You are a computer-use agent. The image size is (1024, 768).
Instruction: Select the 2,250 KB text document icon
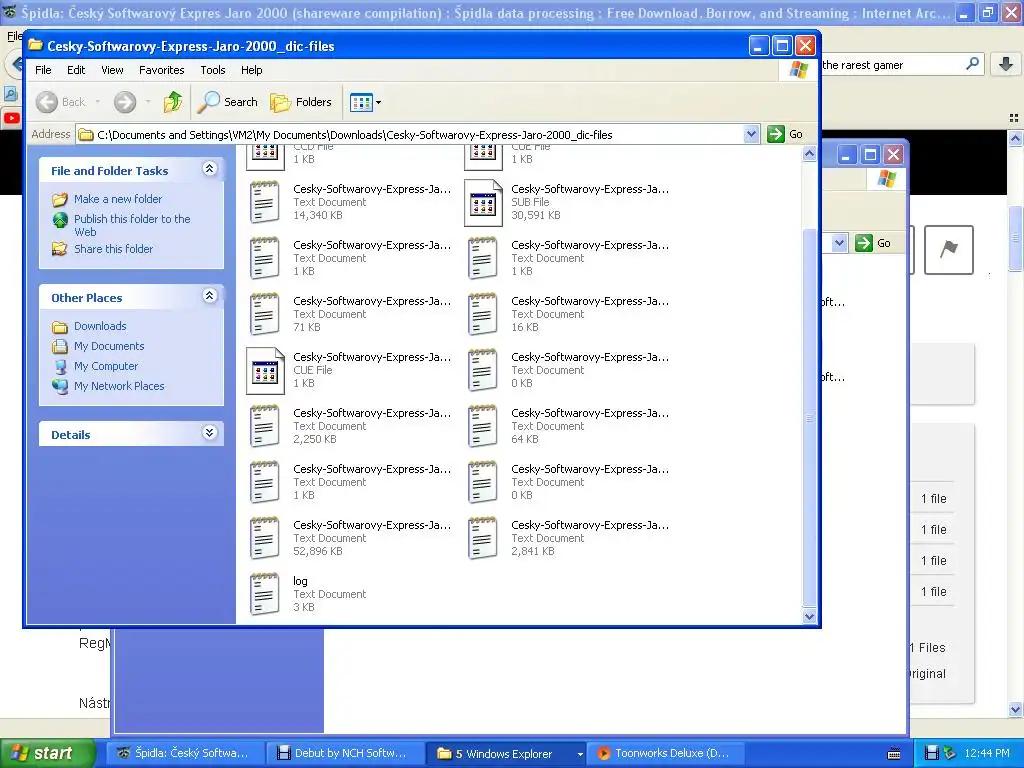264,426
